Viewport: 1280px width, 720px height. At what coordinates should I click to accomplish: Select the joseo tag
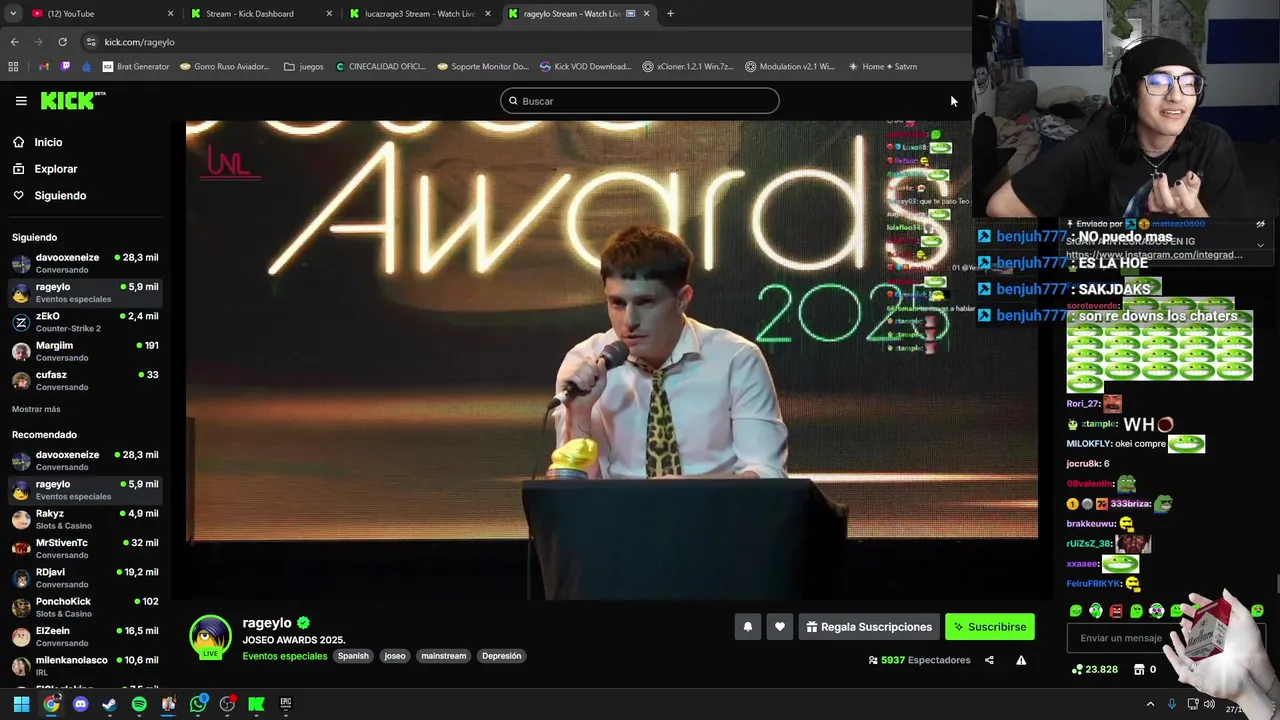click(395, 656)
